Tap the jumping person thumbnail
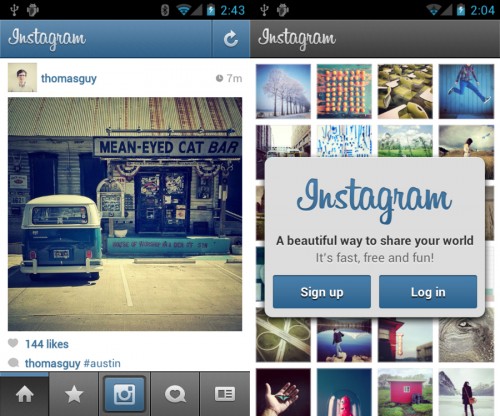This screenshot has height=416, width=500. (x=466, y=91)
